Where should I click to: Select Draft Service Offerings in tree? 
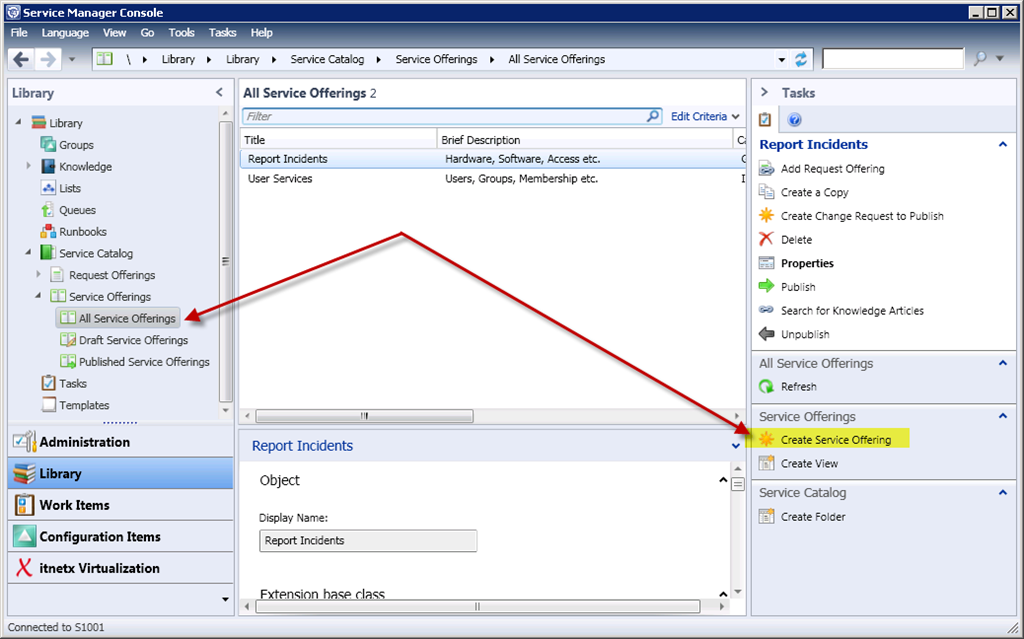(x=133, y=340)
